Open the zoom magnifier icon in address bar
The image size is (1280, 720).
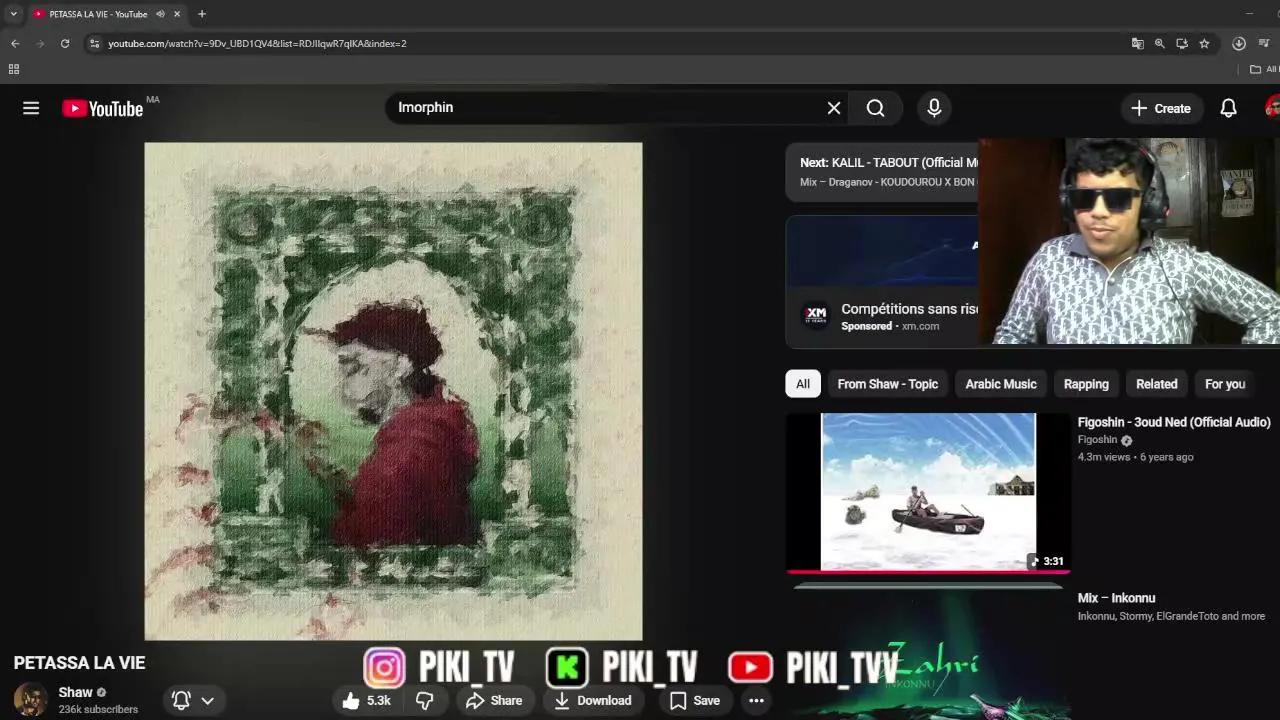pos(1159,44)
